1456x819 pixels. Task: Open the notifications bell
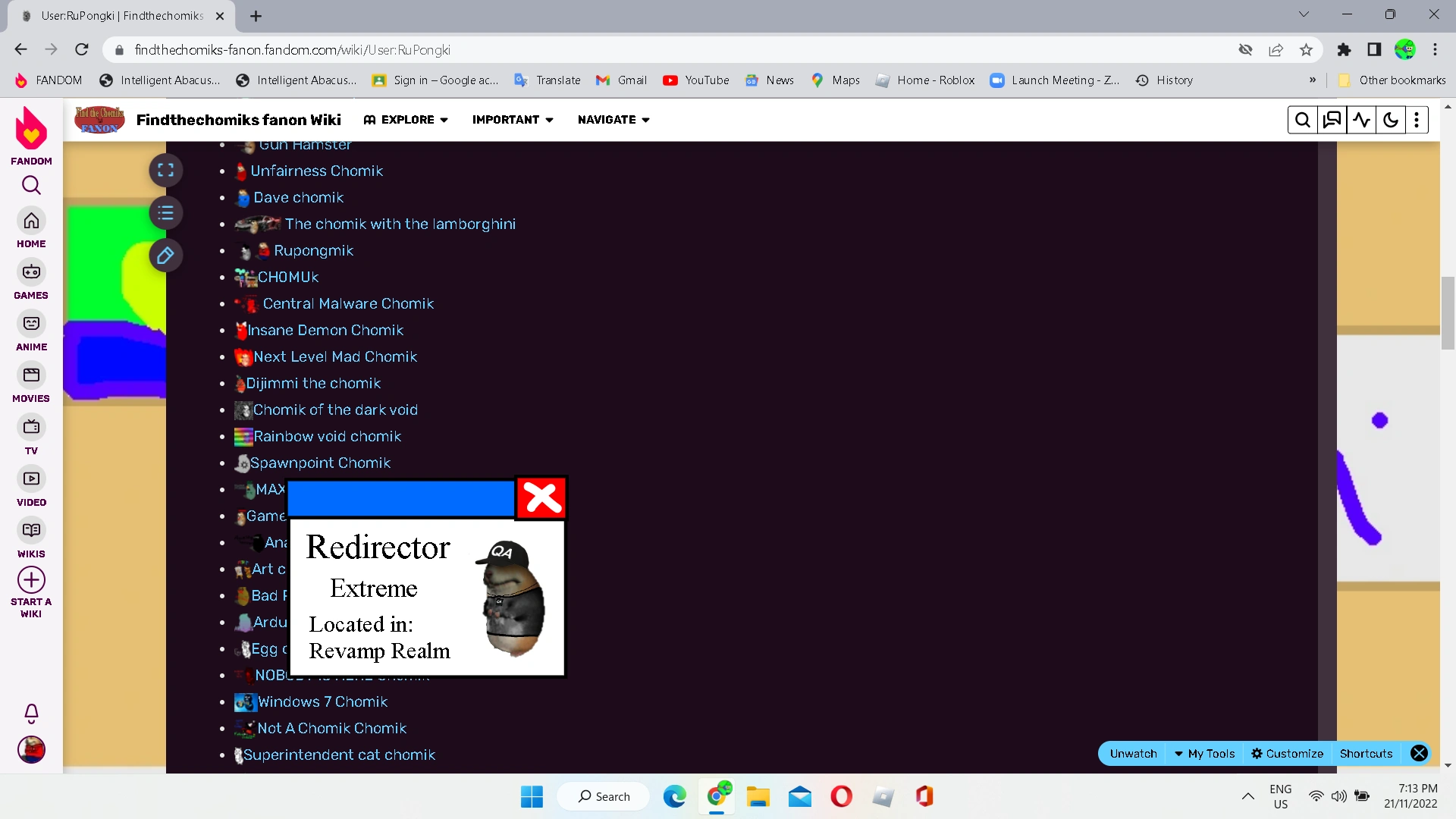click(30, 714)
